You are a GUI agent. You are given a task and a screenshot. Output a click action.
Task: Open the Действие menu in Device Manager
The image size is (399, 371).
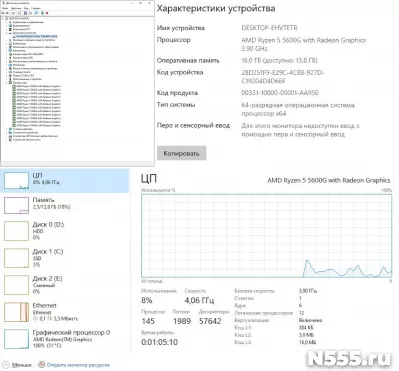16,8
